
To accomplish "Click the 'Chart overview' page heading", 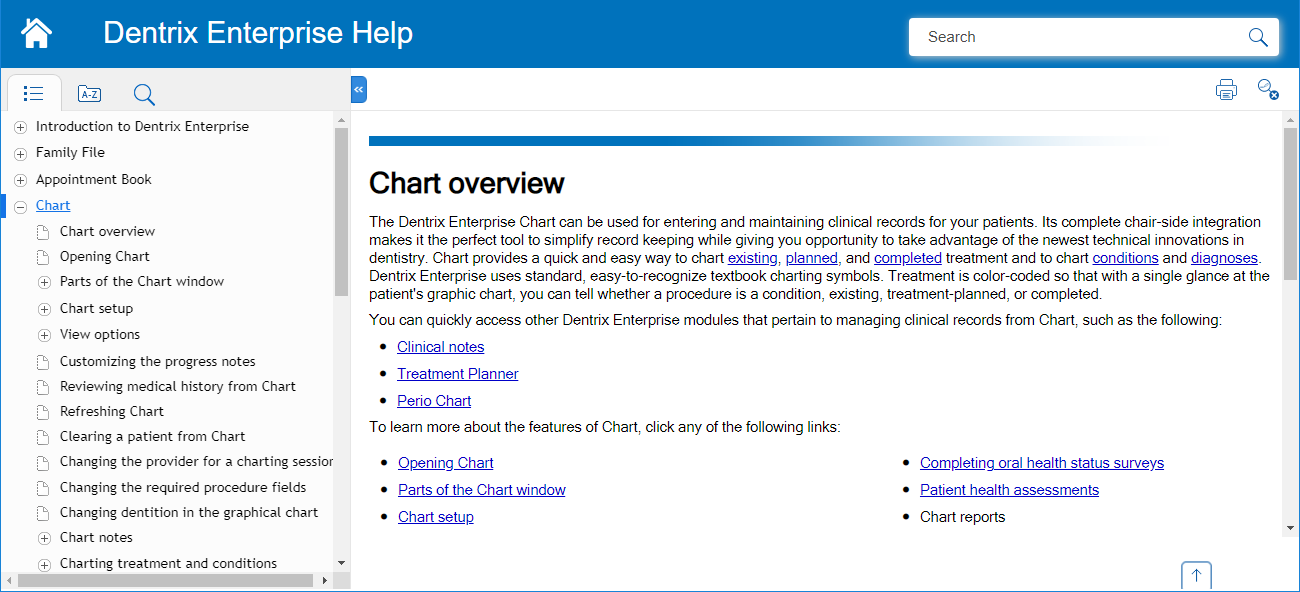I will pos(467,183).
